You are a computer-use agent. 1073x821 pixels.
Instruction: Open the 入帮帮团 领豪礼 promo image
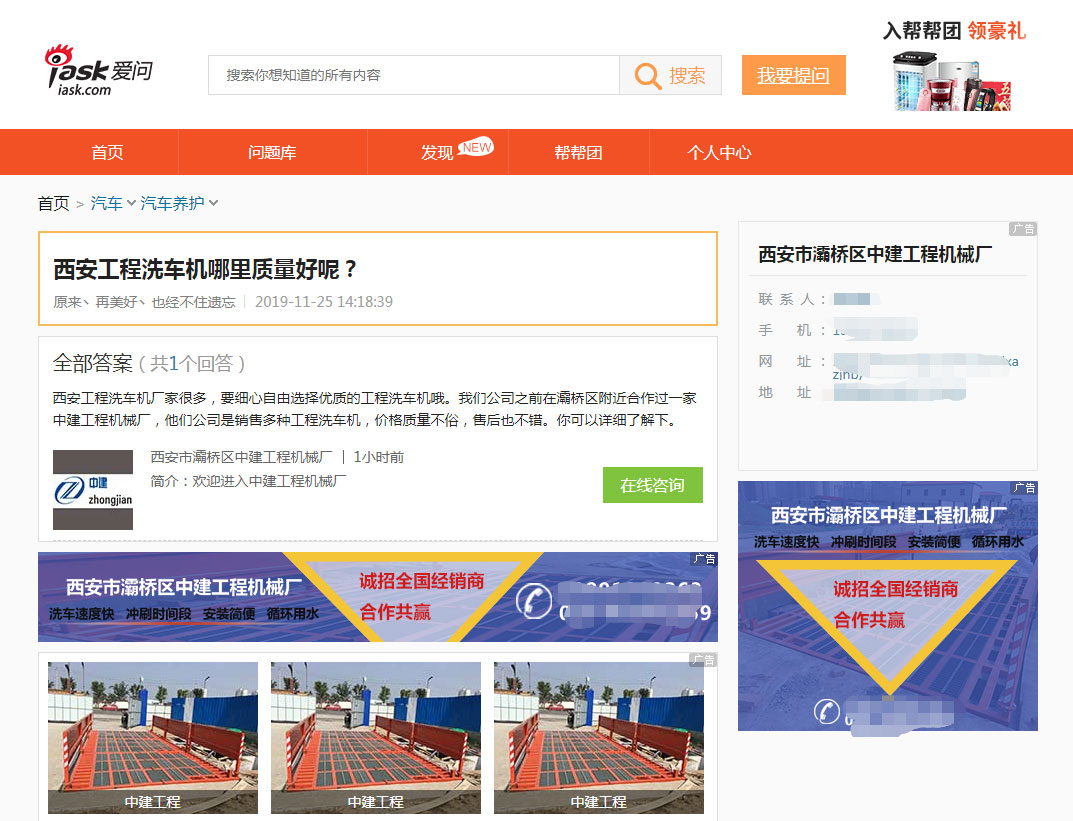click(x=954, y=66)
